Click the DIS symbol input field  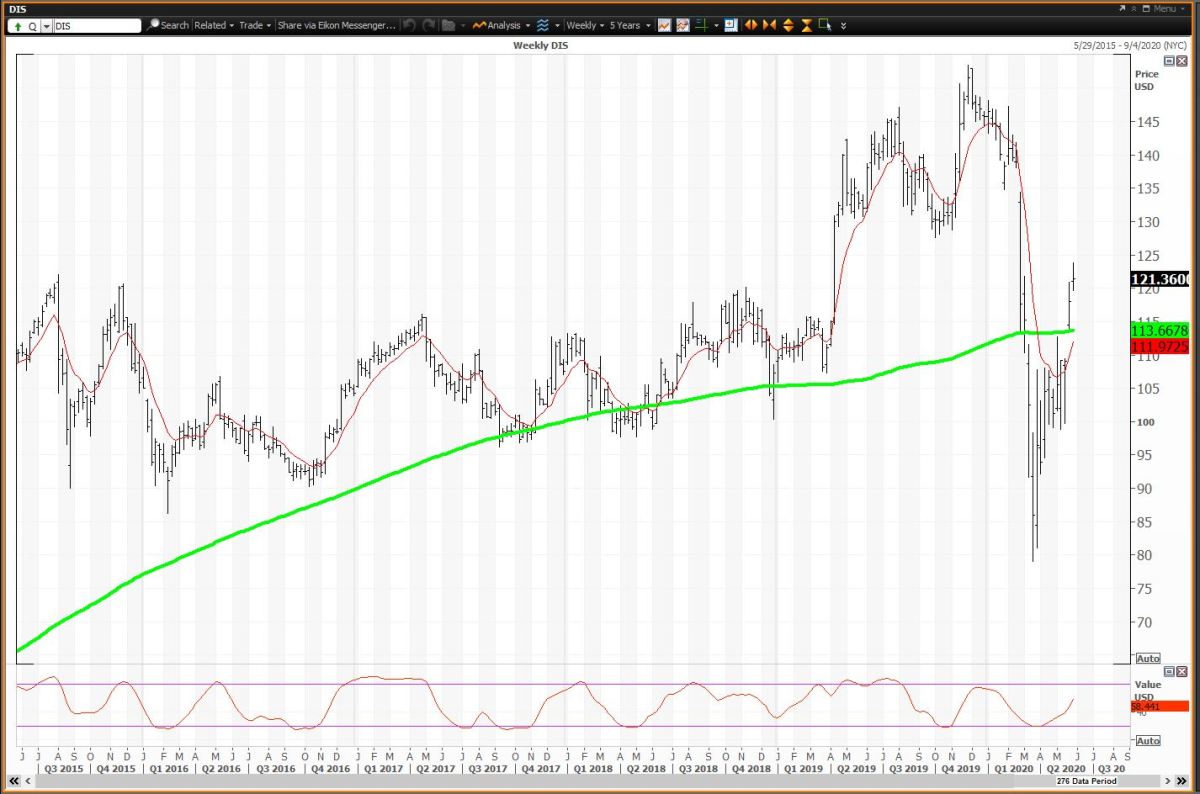pyautogui.click(x=96, y=26)
